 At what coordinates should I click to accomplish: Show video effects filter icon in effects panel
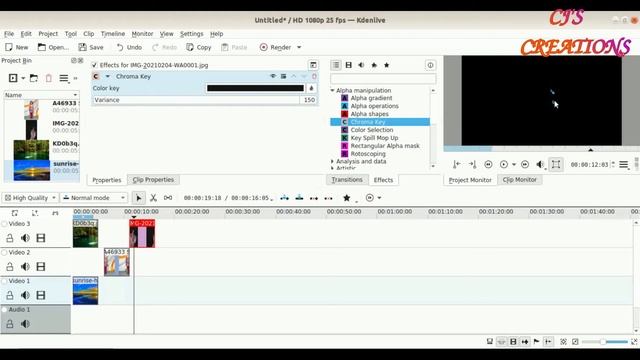tap(349, 65)
